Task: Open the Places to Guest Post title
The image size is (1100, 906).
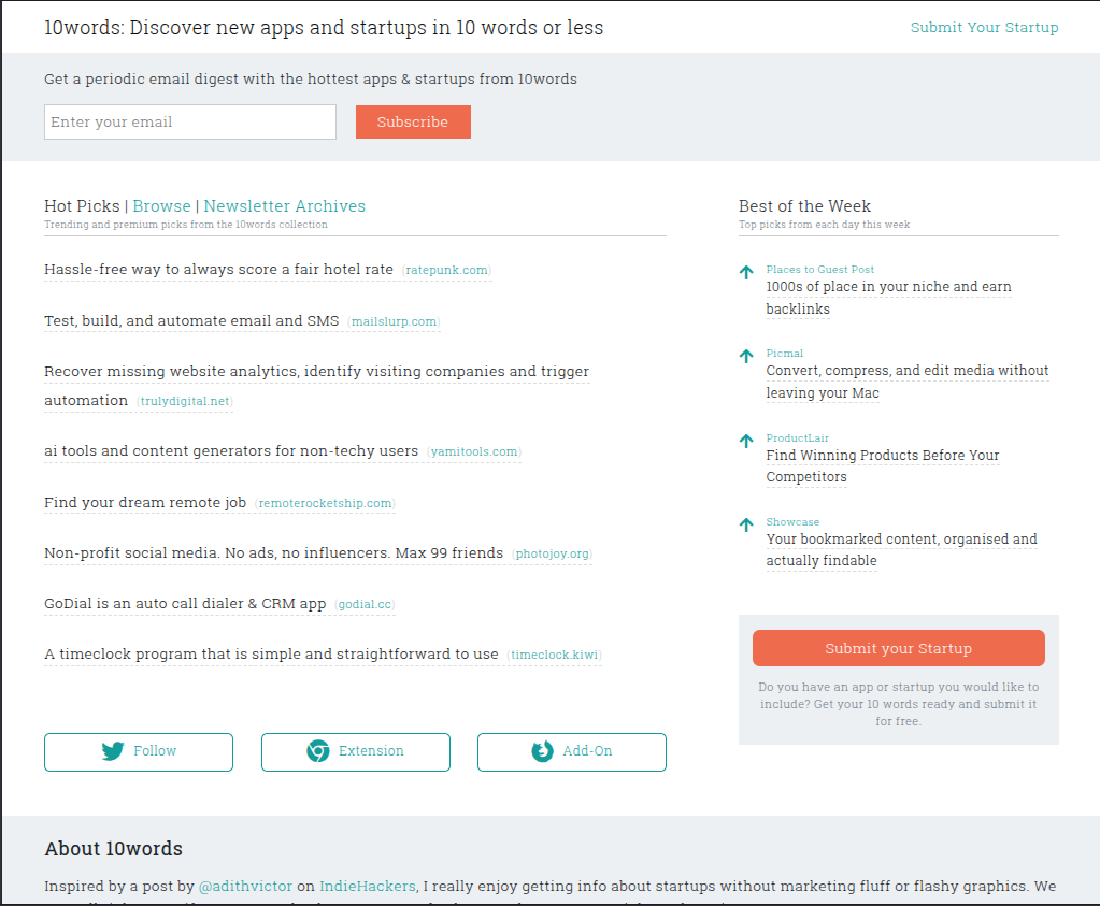Action: 820,269
